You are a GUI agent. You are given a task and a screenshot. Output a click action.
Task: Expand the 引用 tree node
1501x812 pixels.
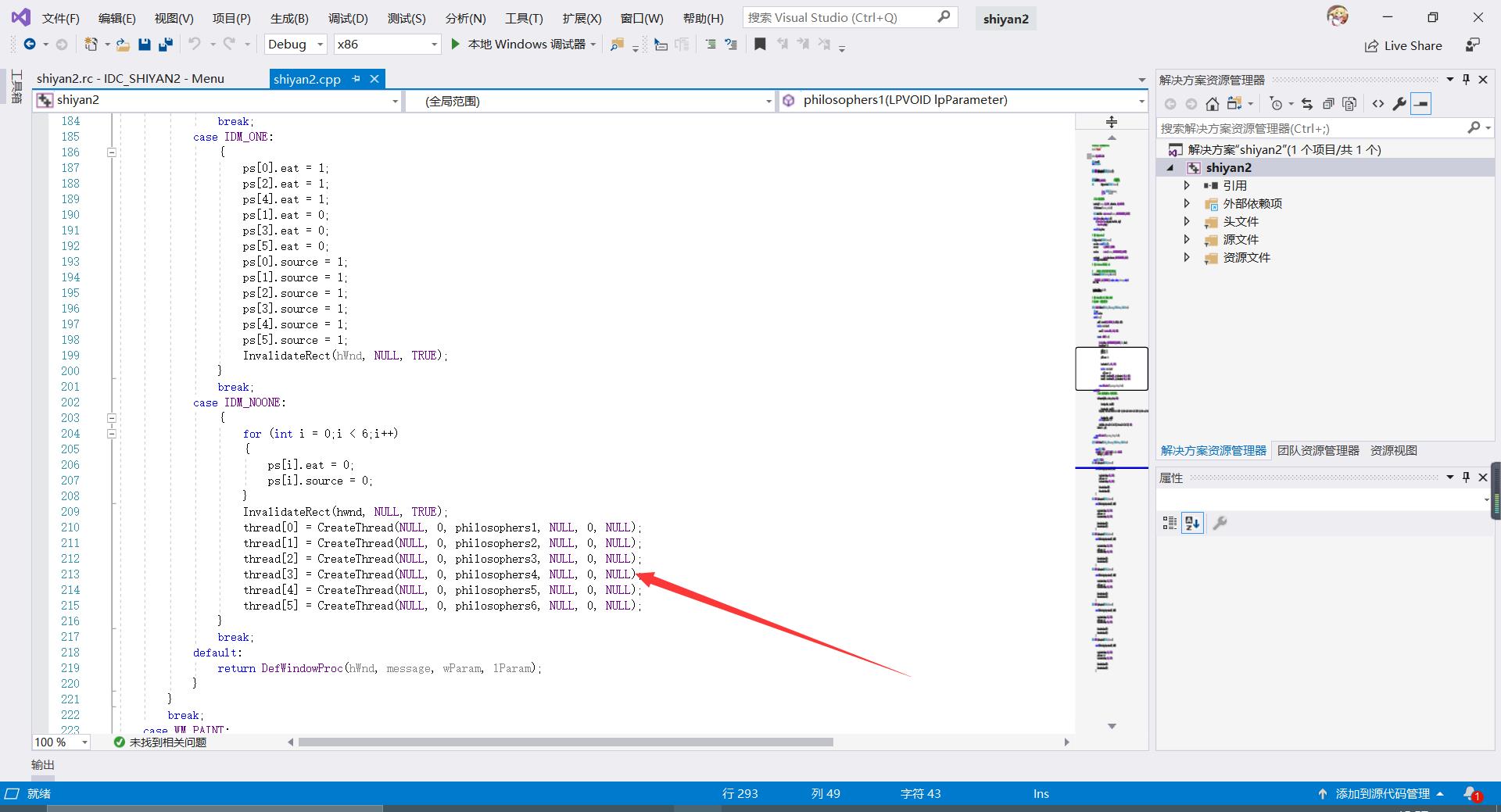tap(1187, 186)
